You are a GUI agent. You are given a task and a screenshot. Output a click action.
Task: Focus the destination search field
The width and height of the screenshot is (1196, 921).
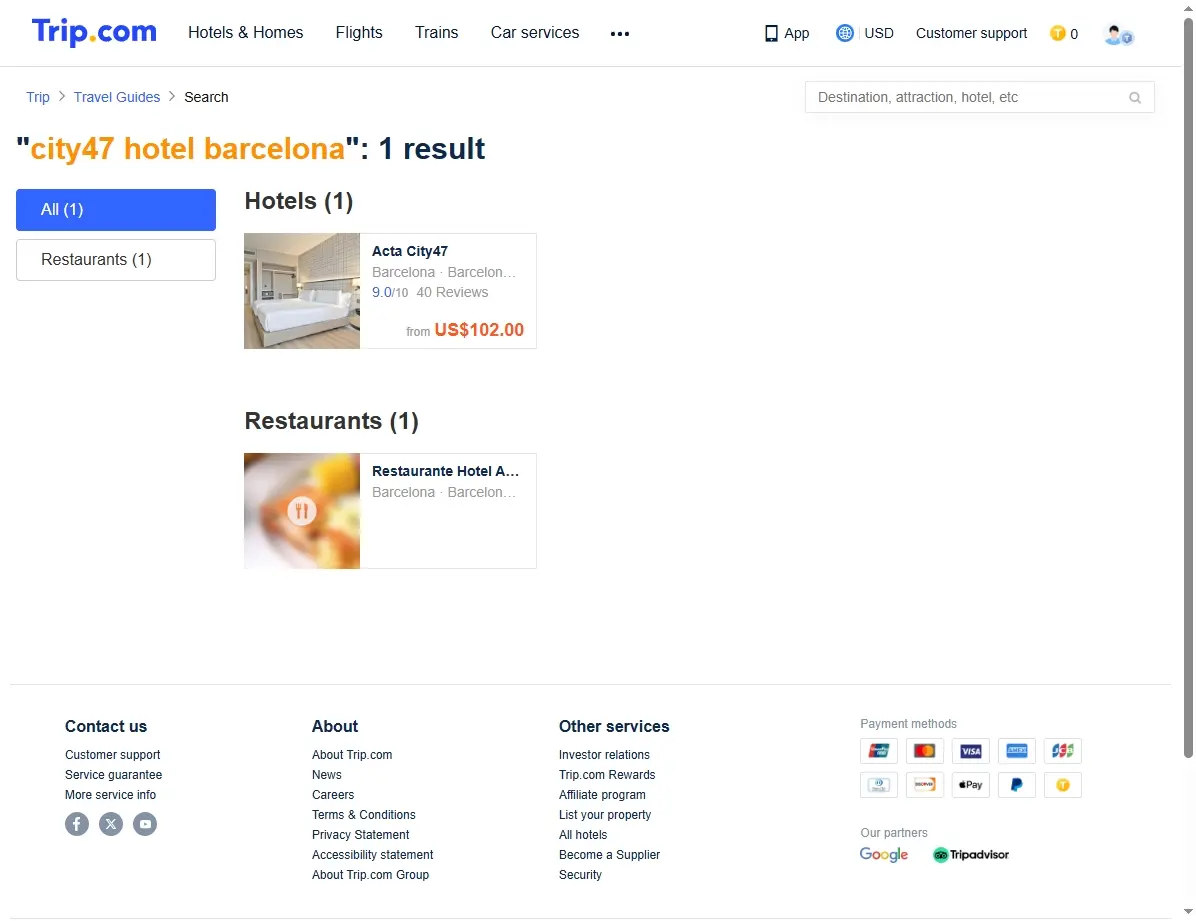(x=979, y=98)
